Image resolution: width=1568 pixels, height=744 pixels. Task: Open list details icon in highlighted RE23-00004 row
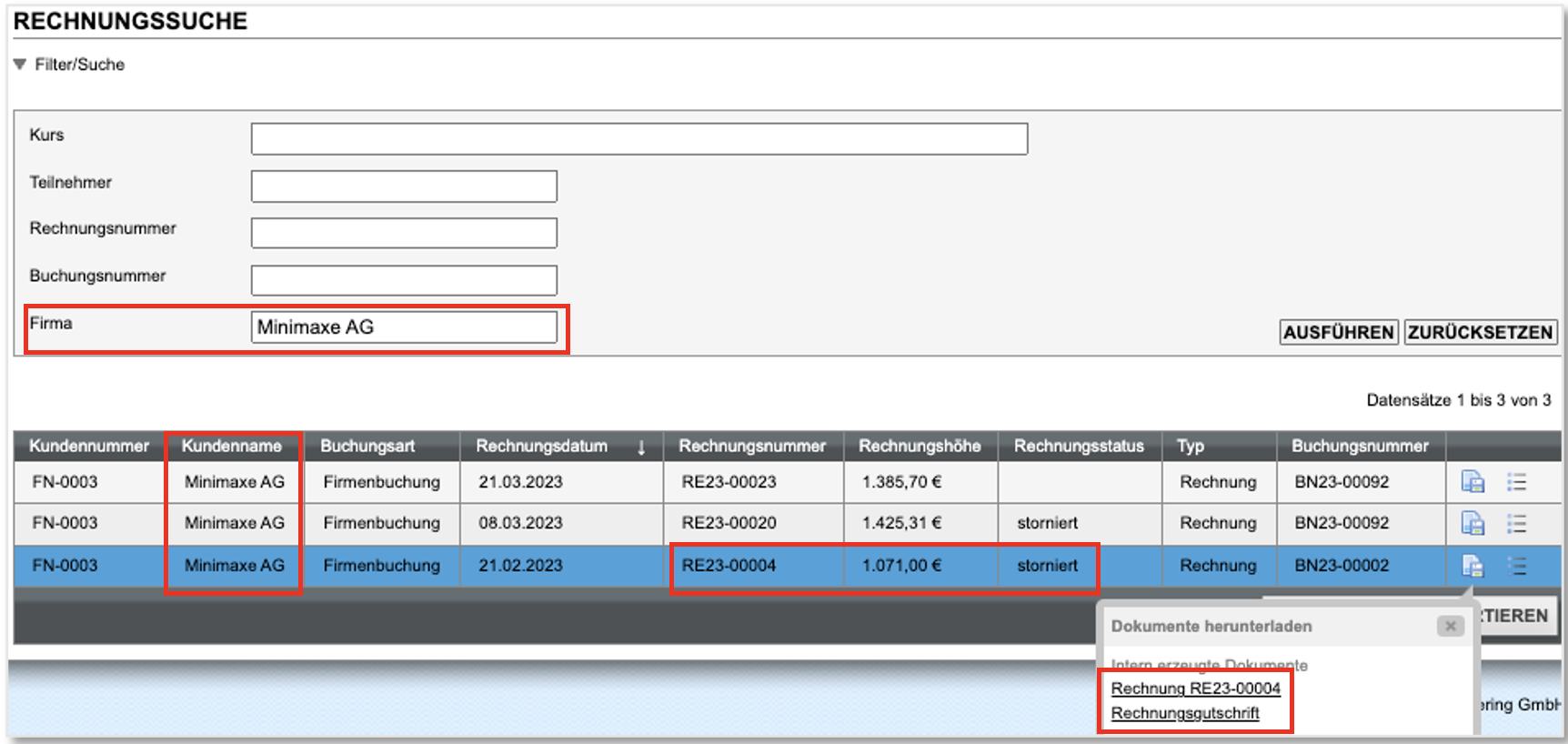coord(1516,566)
